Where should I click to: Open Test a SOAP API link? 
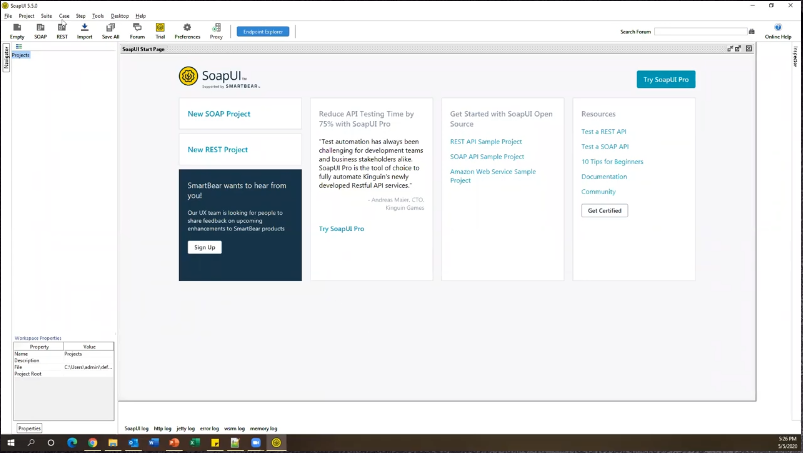(605, 146)
